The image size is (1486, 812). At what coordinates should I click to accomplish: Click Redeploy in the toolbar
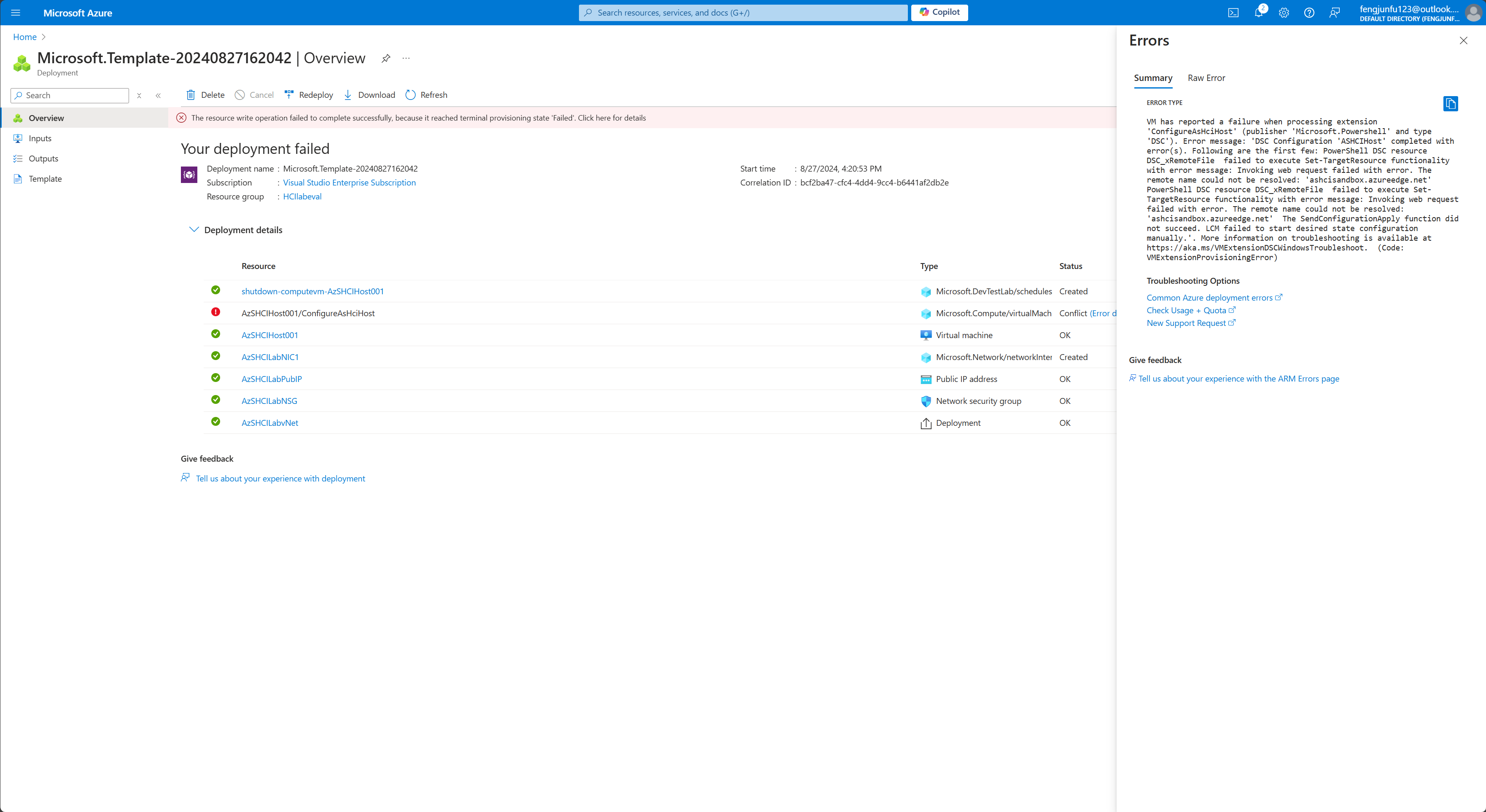(x=309, y=95)
